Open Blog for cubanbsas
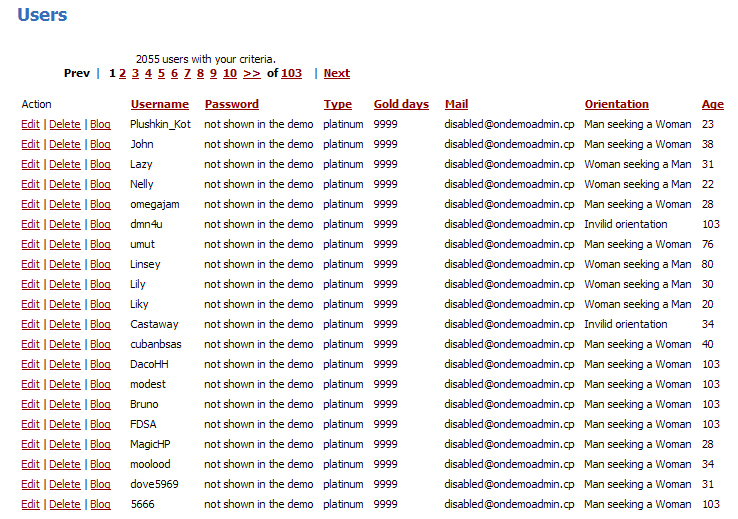This screenshot has width=738, height=519. click(x=100, y=344)
